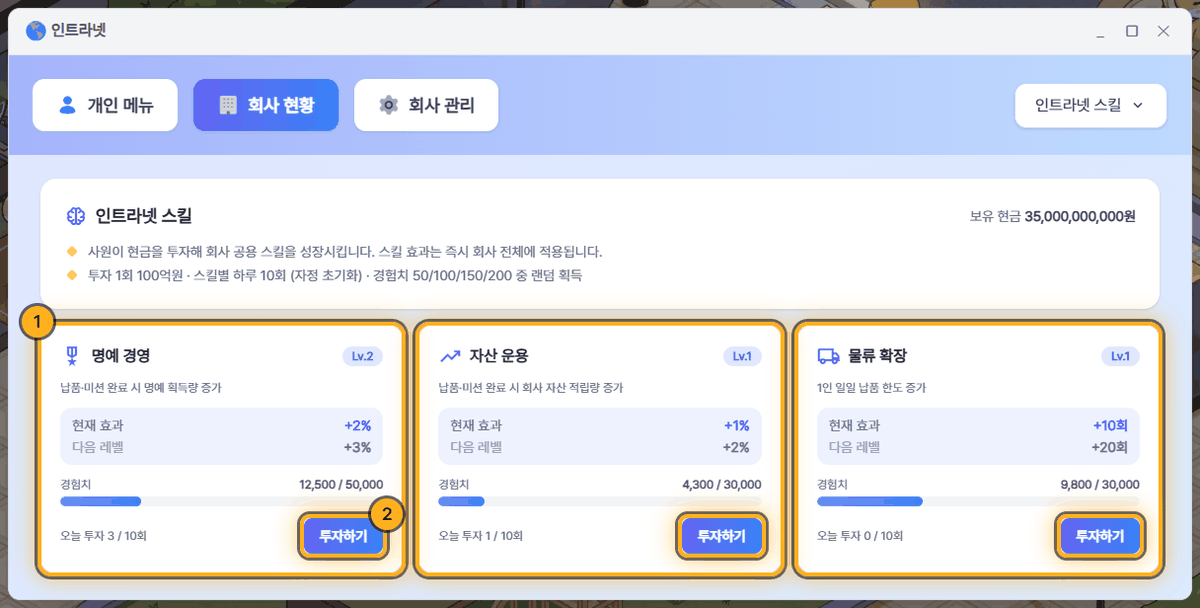Click the 보유 현금 35,000,000,000원 text
This screenshot has height=608, width=1200.
pos(1053,216)
